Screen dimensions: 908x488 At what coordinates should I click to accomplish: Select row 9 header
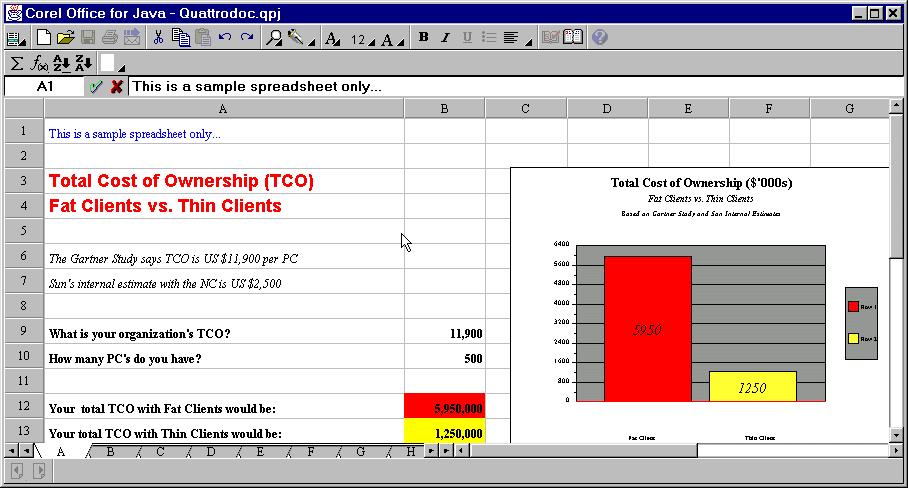coord(24,331)
